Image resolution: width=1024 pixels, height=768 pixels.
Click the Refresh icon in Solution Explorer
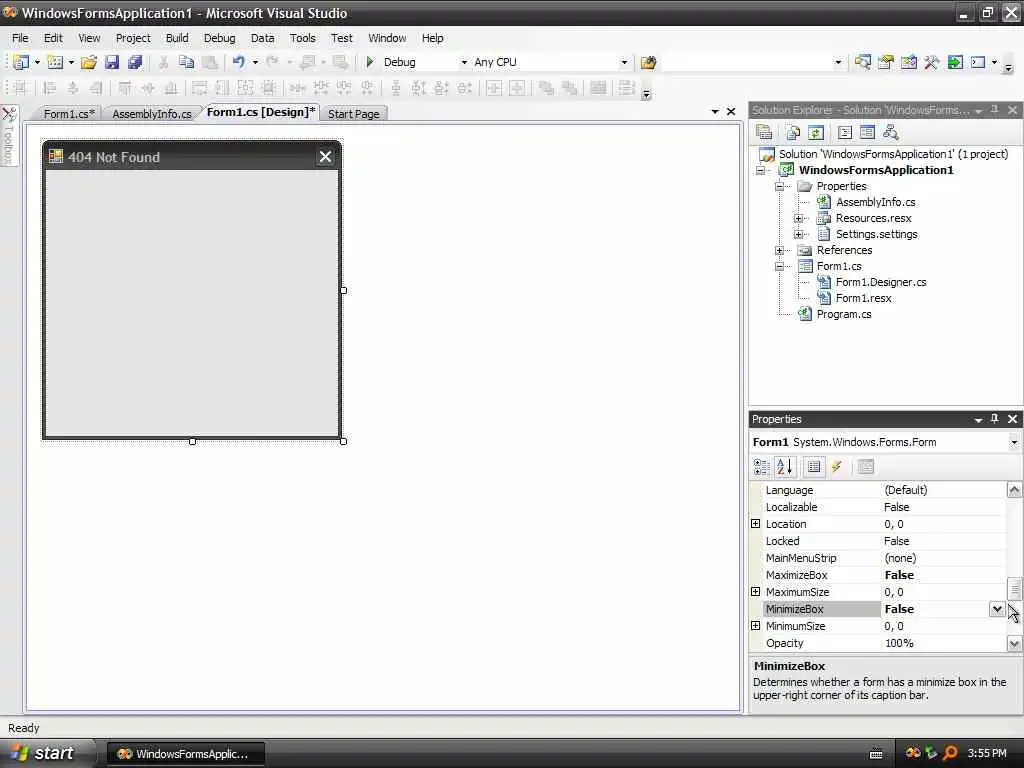tap(816, 133)
